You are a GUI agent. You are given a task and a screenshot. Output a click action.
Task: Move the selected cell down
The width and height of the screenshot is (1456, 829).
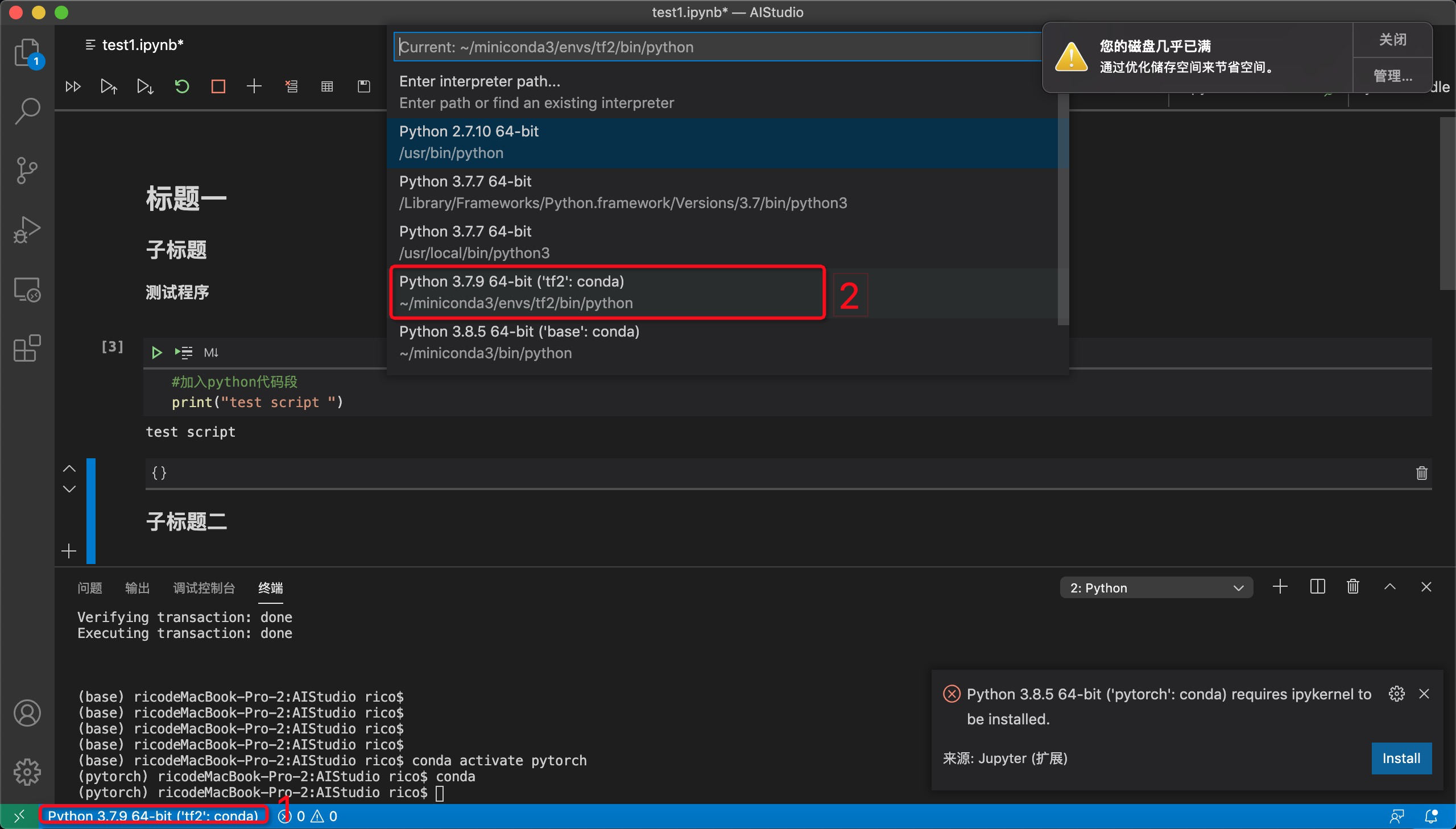point(69,489)
